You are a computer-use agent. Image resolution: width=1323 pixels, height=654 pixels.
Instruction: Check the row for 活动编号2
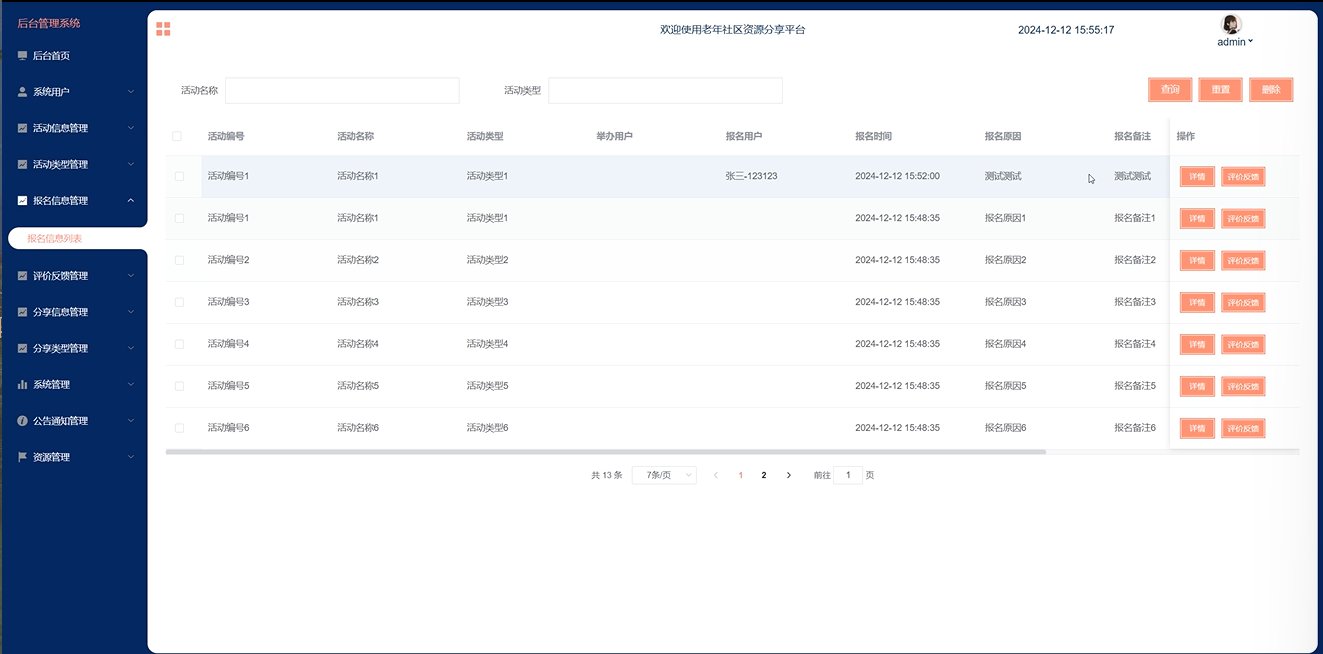180,260
